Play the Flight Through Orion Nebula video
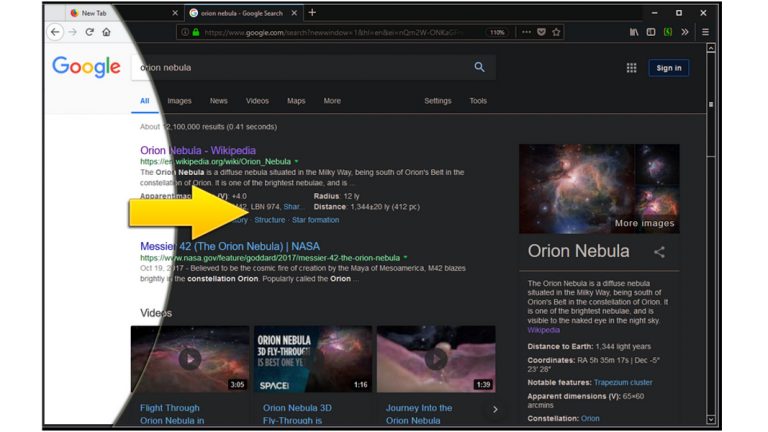The image size is (768, 432). (x=190, y=359)
